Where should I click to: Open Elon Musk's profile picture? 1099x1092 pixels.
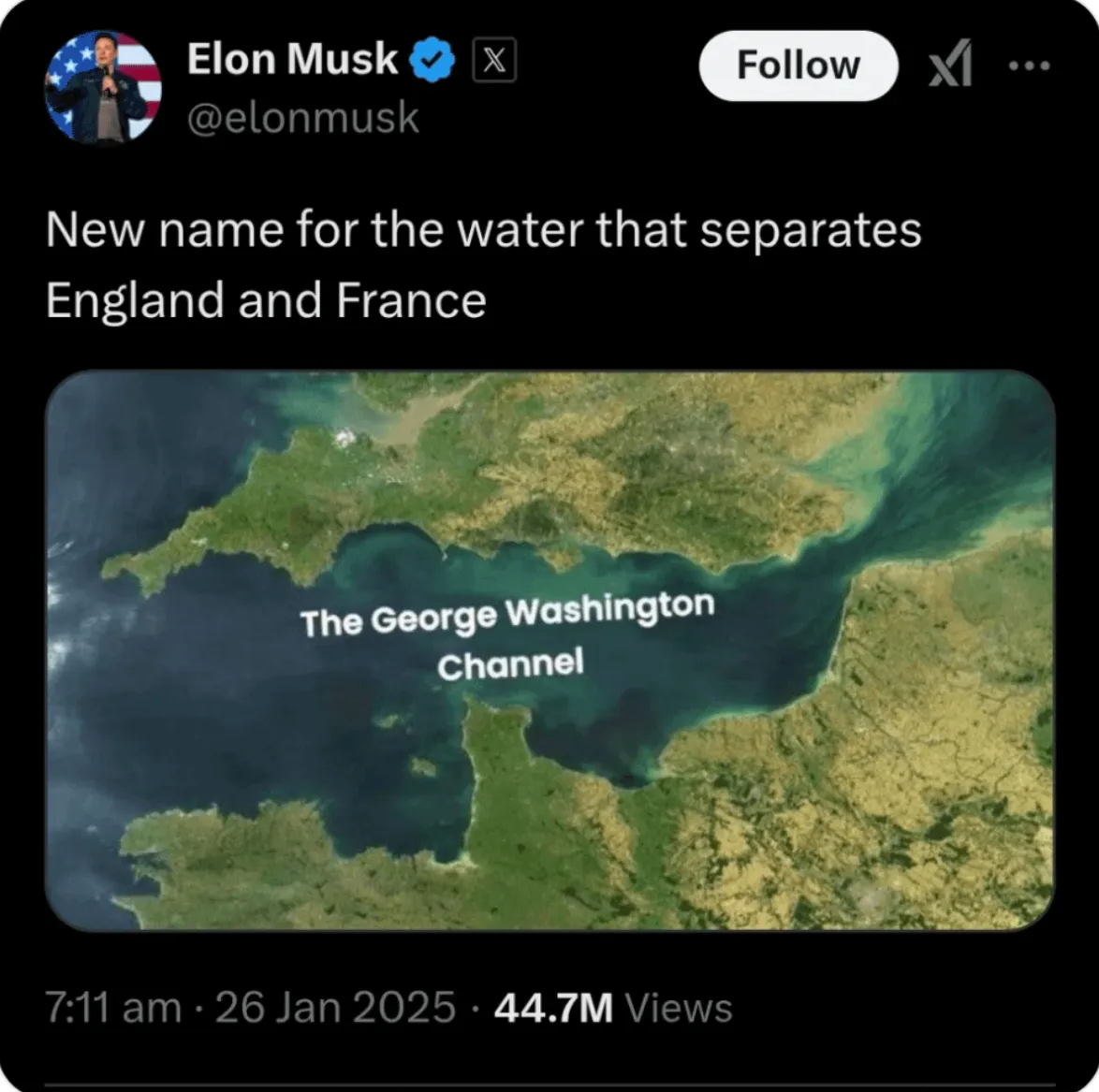click(x=103, y=88)
